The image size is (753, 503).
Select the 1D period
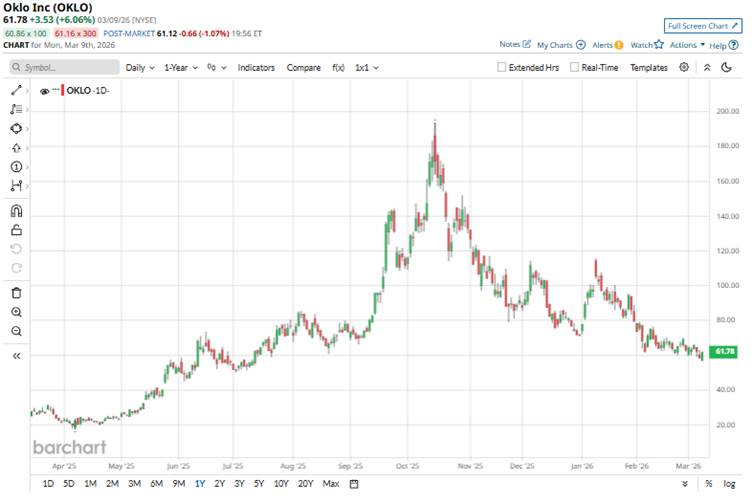48,484
